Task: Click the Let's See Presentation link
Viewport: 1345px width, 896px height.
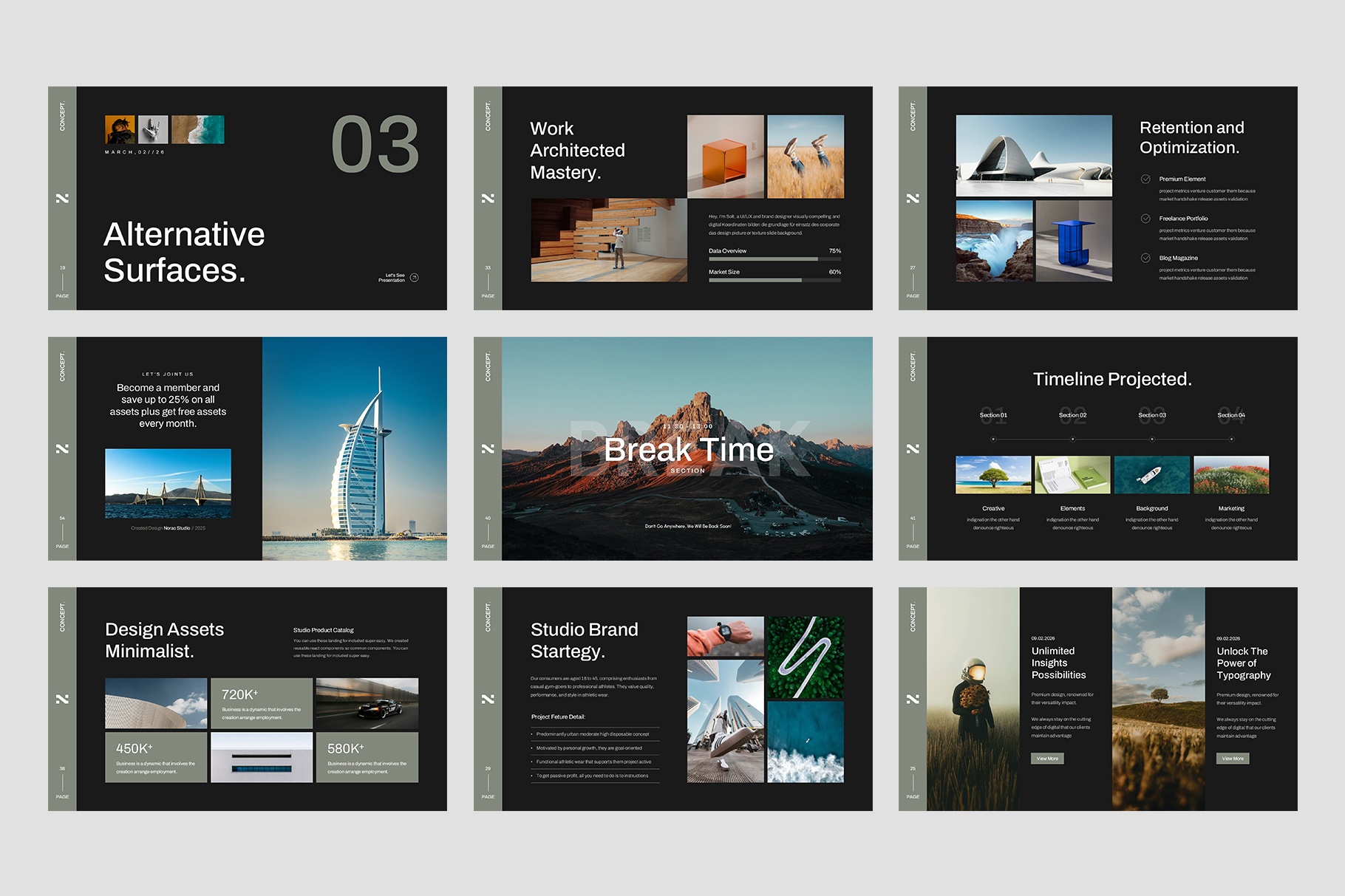Action: coord(391,276)
